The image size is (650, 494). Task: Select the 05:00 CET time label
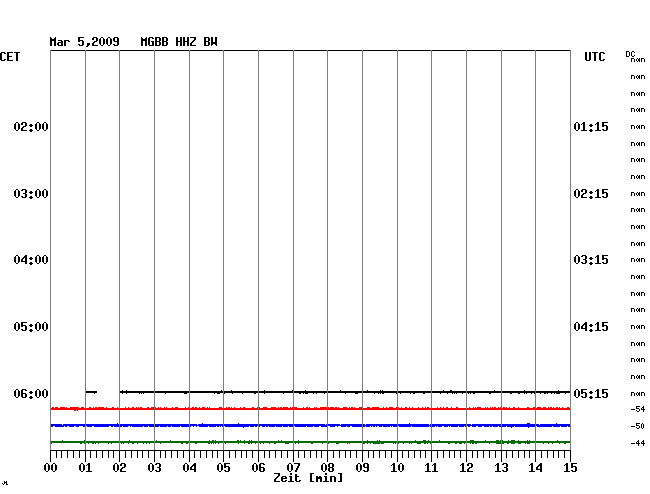tap(31, 327)
